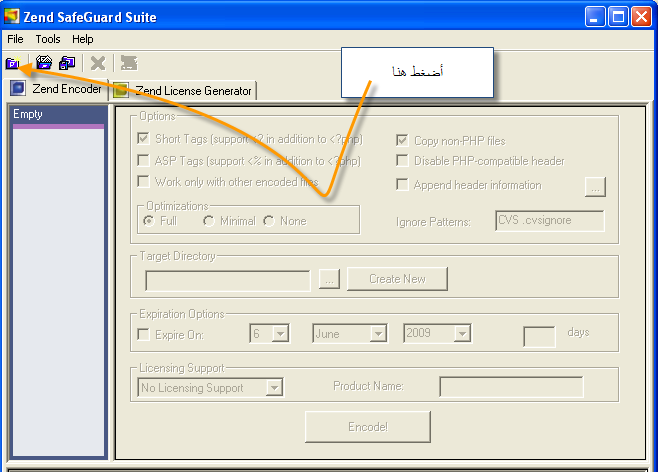This screenshot has height=472, width=658.
Task: Select the None optimization radio button
Action: point(269,221)
